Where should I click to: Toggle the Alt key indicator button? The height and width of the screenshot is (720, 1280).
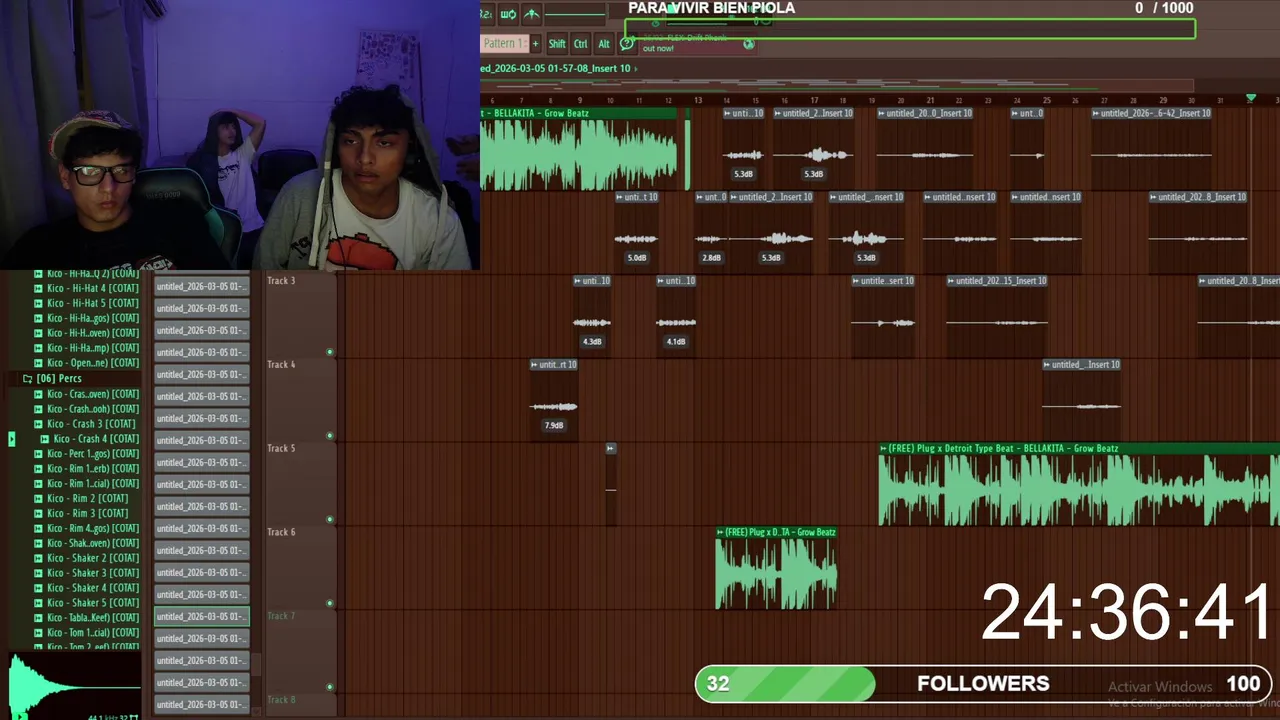click(604, 43)
